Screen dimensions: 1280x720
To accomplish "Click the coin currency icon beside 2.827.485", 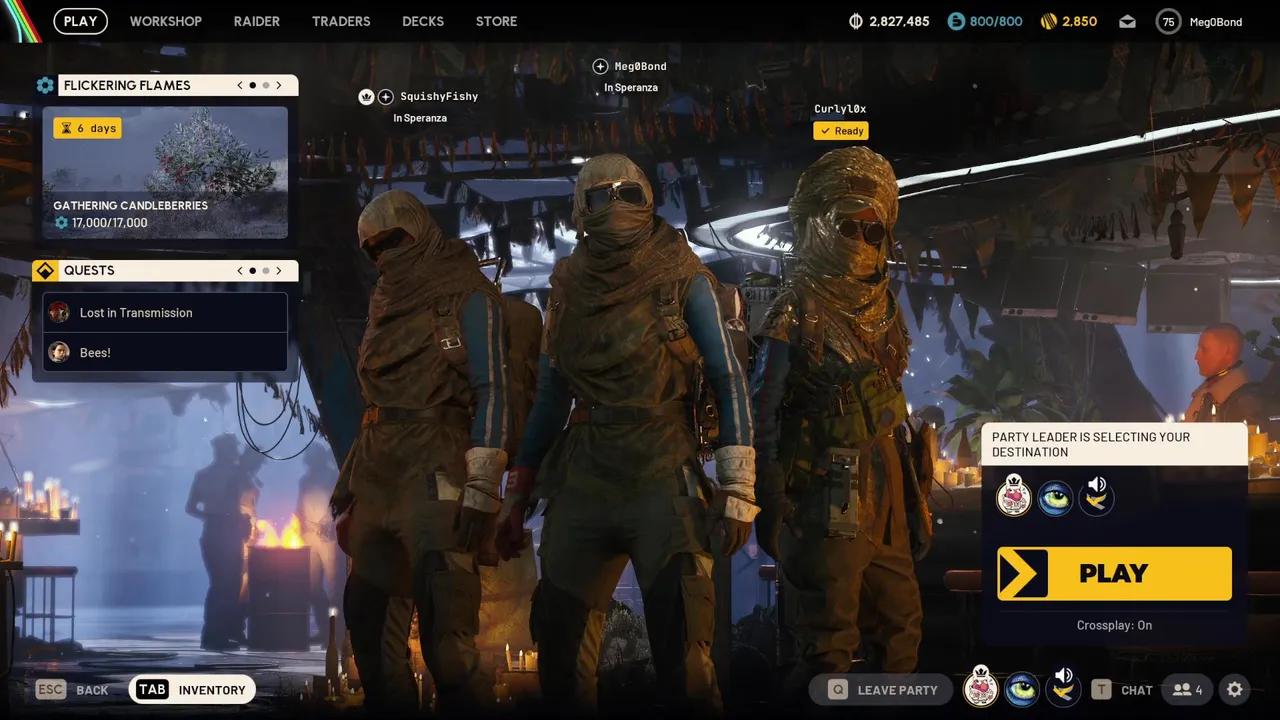I will (x=856, y=21).
